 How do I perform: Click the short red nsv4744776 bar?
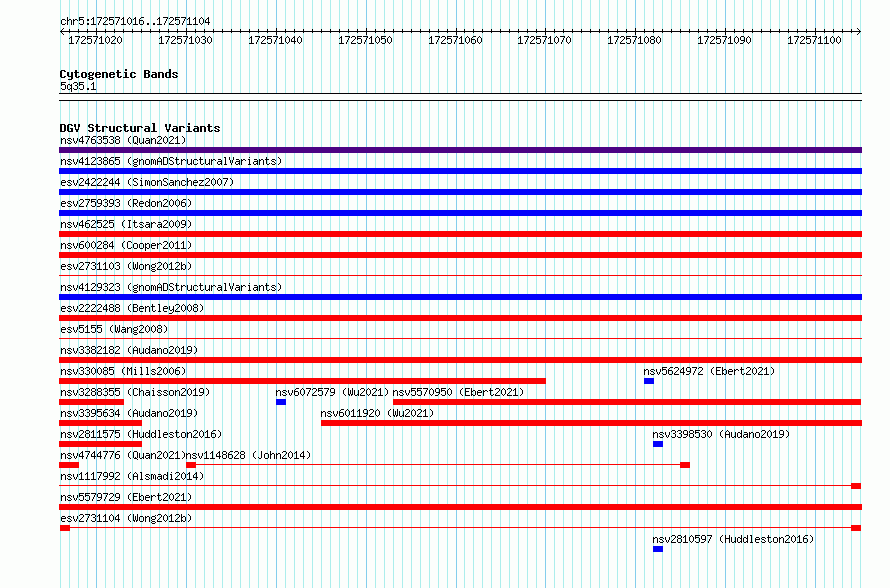tap(69, 465)
